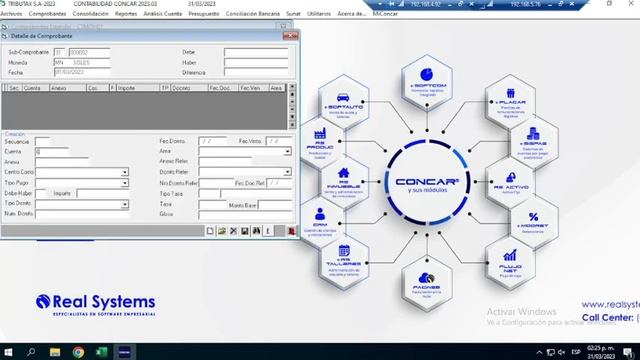Image resolution: width=640 pixels, height=360 pixels.
Task: Expand the Tipo Docmto dropdown
Action: tap(124, 204)
